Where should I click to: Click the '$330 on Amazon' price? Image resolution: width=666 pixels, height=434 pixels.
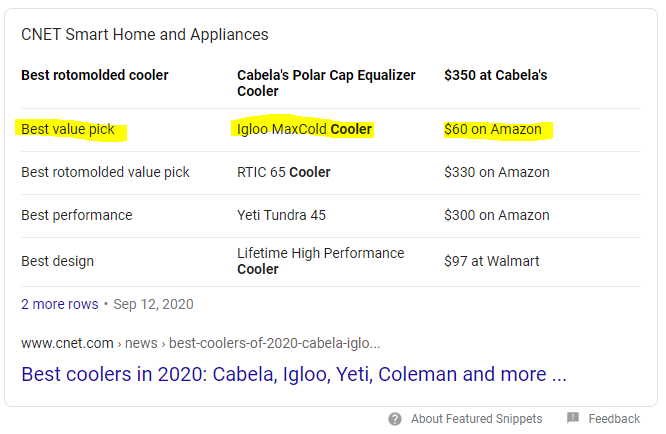[497, 172]
